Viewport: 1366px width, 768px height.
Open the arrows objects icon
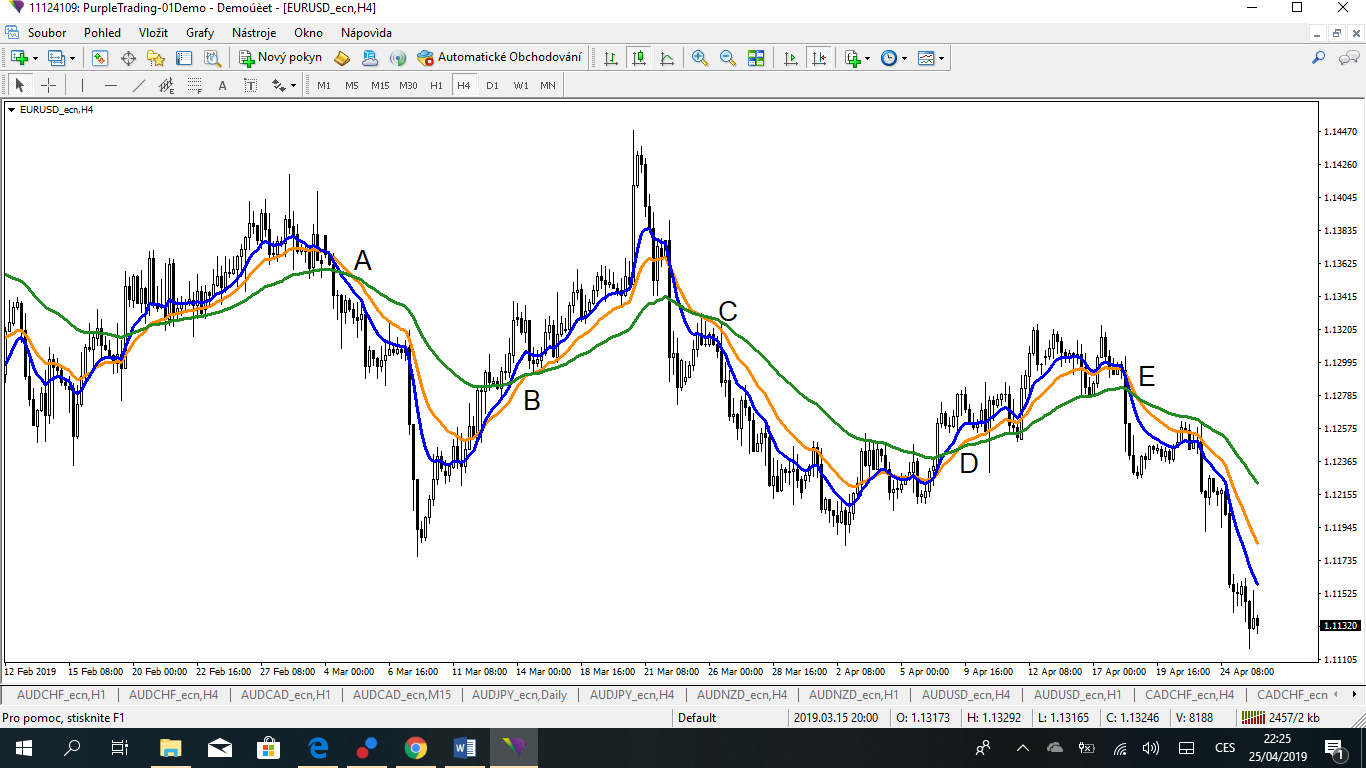tap(279, 85)
